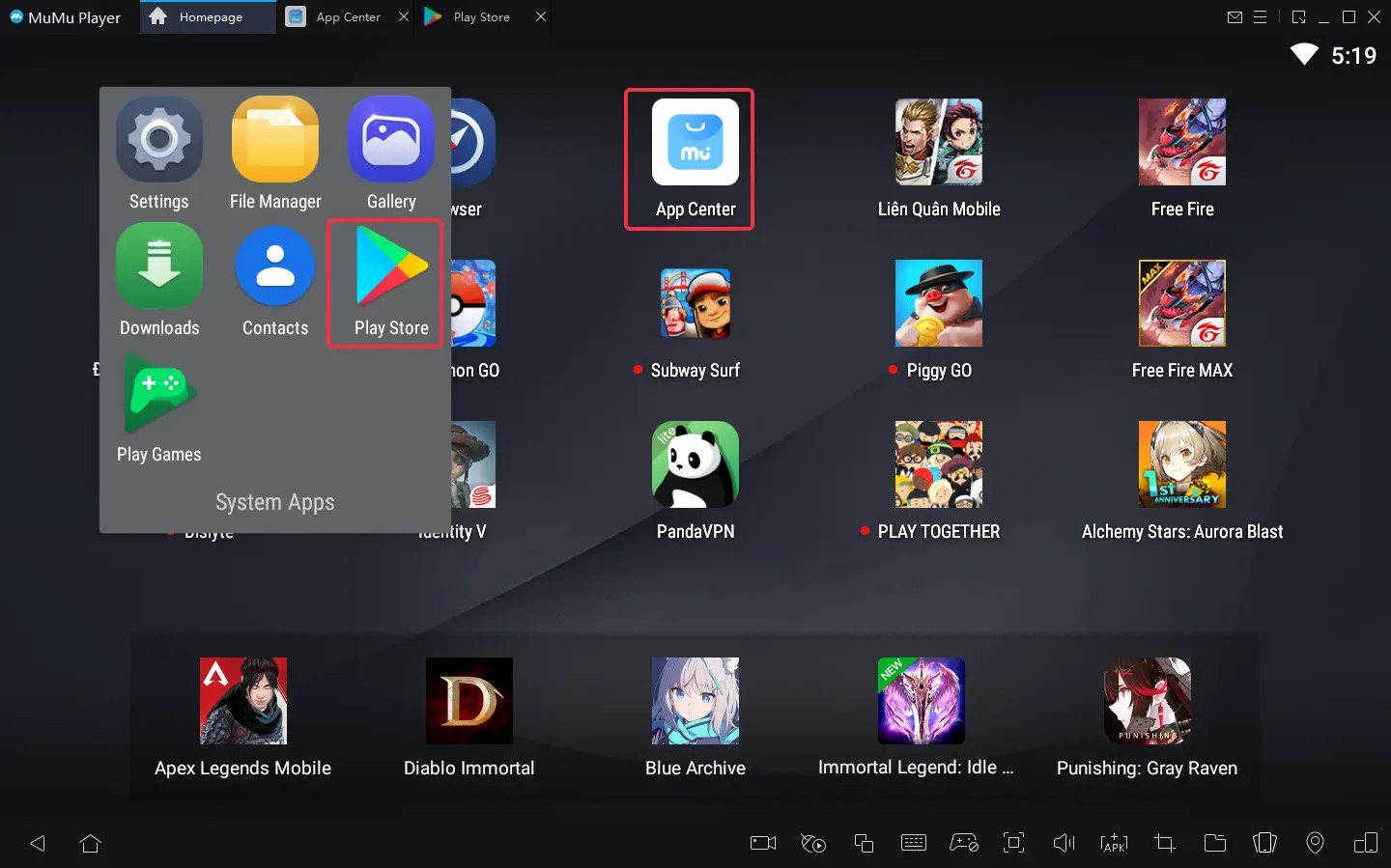1391x868 pixels.
Task: Click the virtual location icon in the toolbar
Action: 1315,843
